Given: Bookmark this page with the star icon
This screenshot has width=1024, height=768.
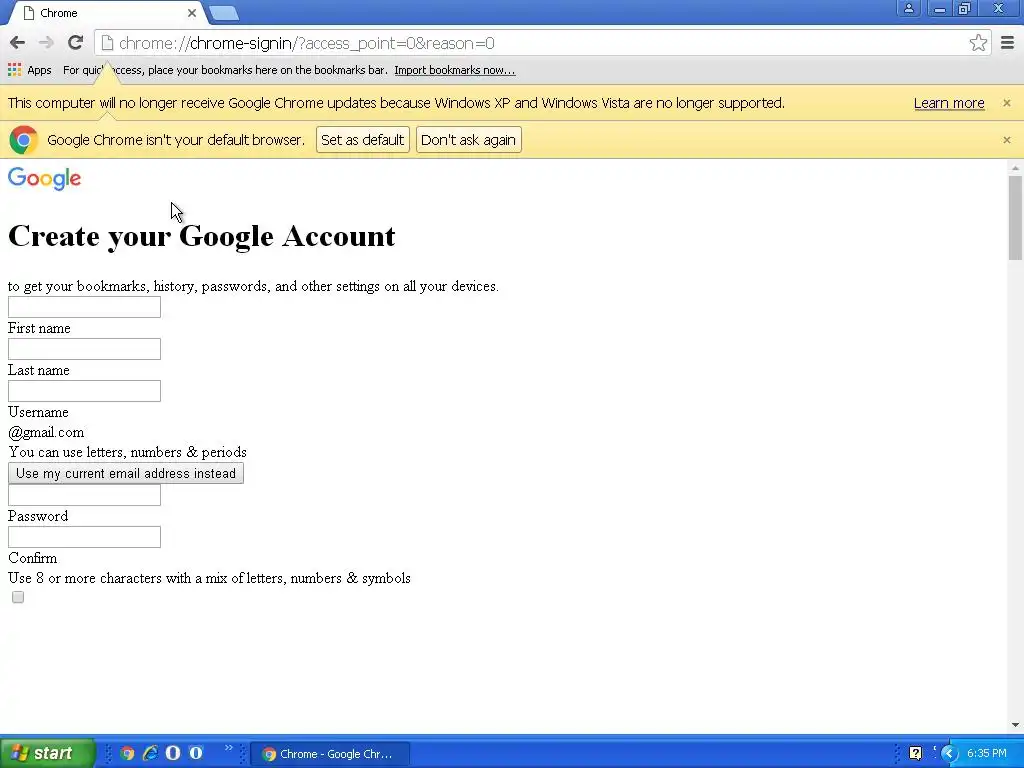Looking at the screenshot, I should click(x=978, y=43).
